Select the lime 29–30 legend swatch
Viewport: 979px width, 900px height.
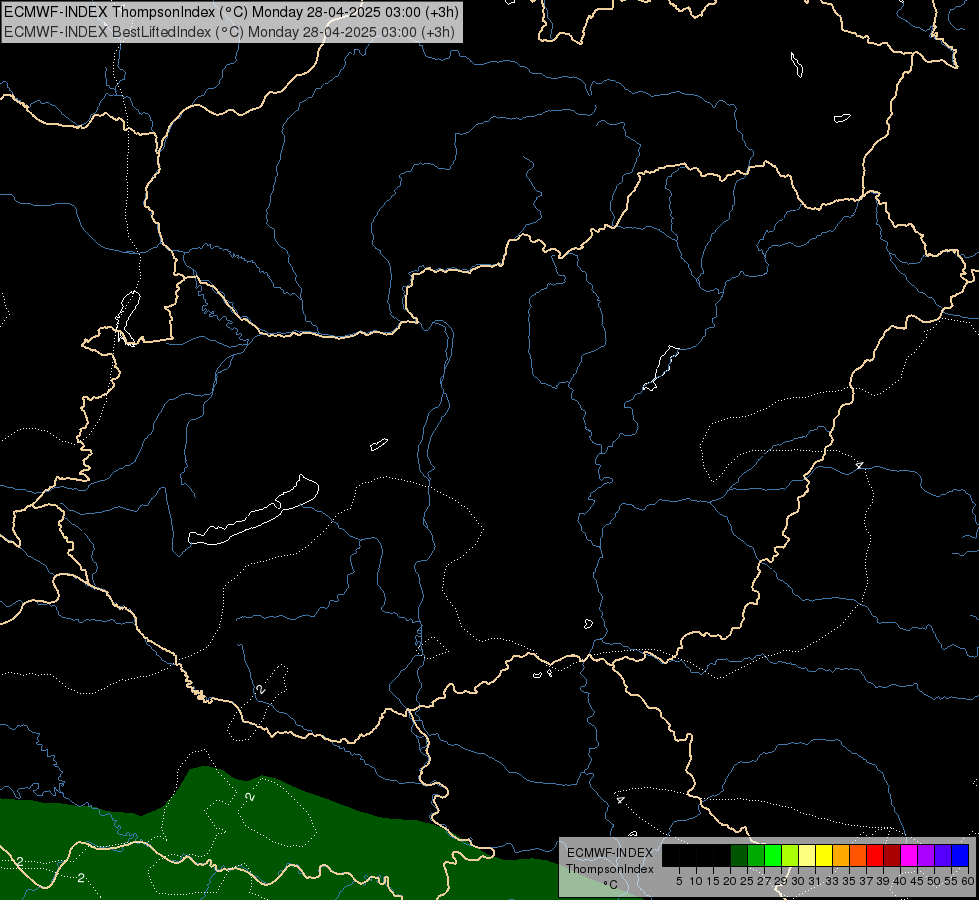(790, 855)
